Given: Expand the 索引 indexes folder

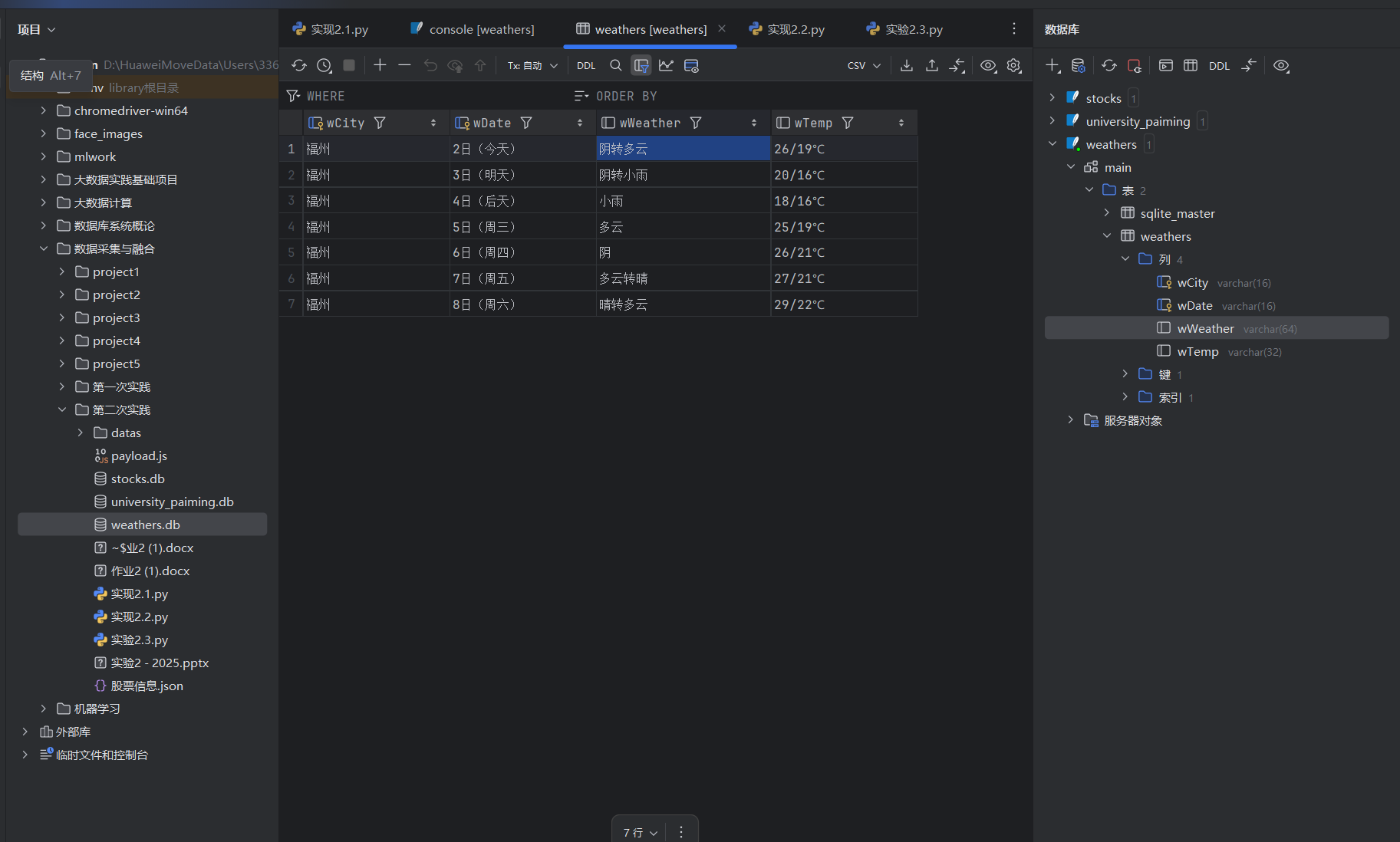Looking at the screenshot, I should 1125,397.
